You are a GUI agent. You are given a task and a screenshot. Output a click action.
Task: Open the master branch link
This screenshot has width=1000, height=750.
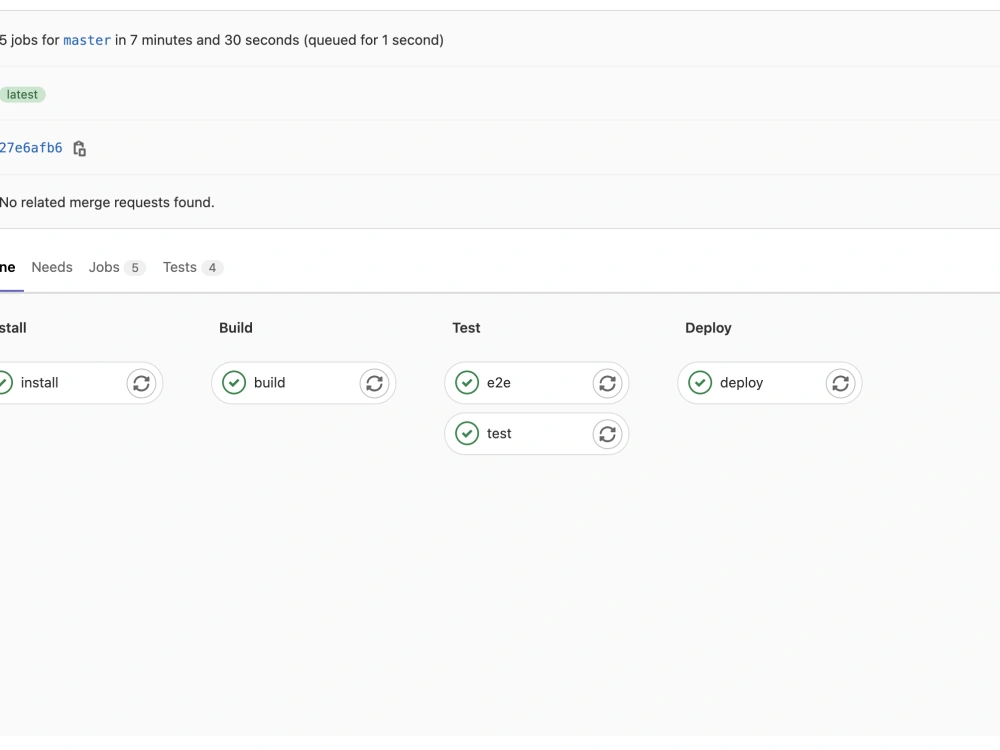pyautogui.click(x=87, y=41)
